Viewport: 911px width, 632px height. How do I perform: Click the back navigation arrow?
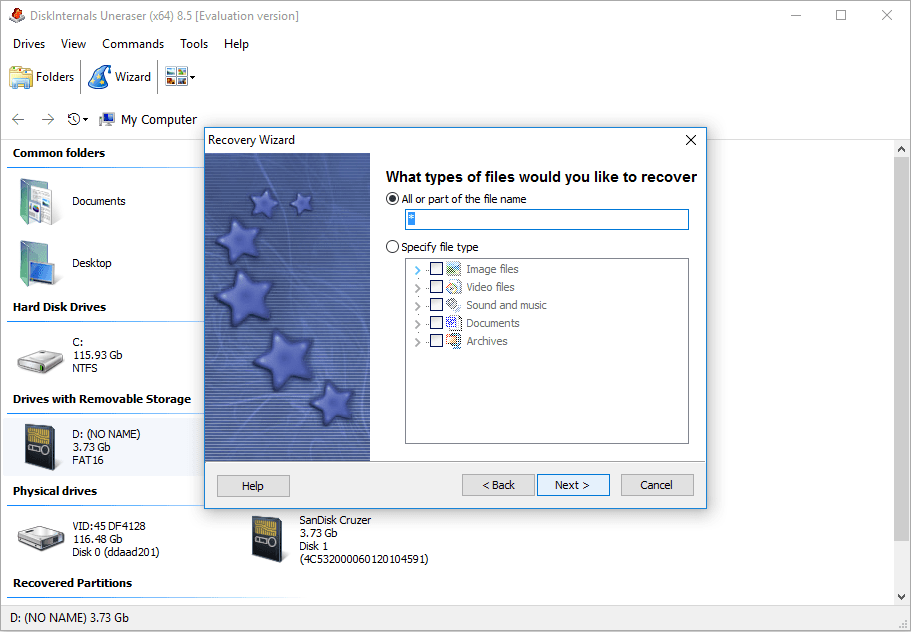click(18, 119)
